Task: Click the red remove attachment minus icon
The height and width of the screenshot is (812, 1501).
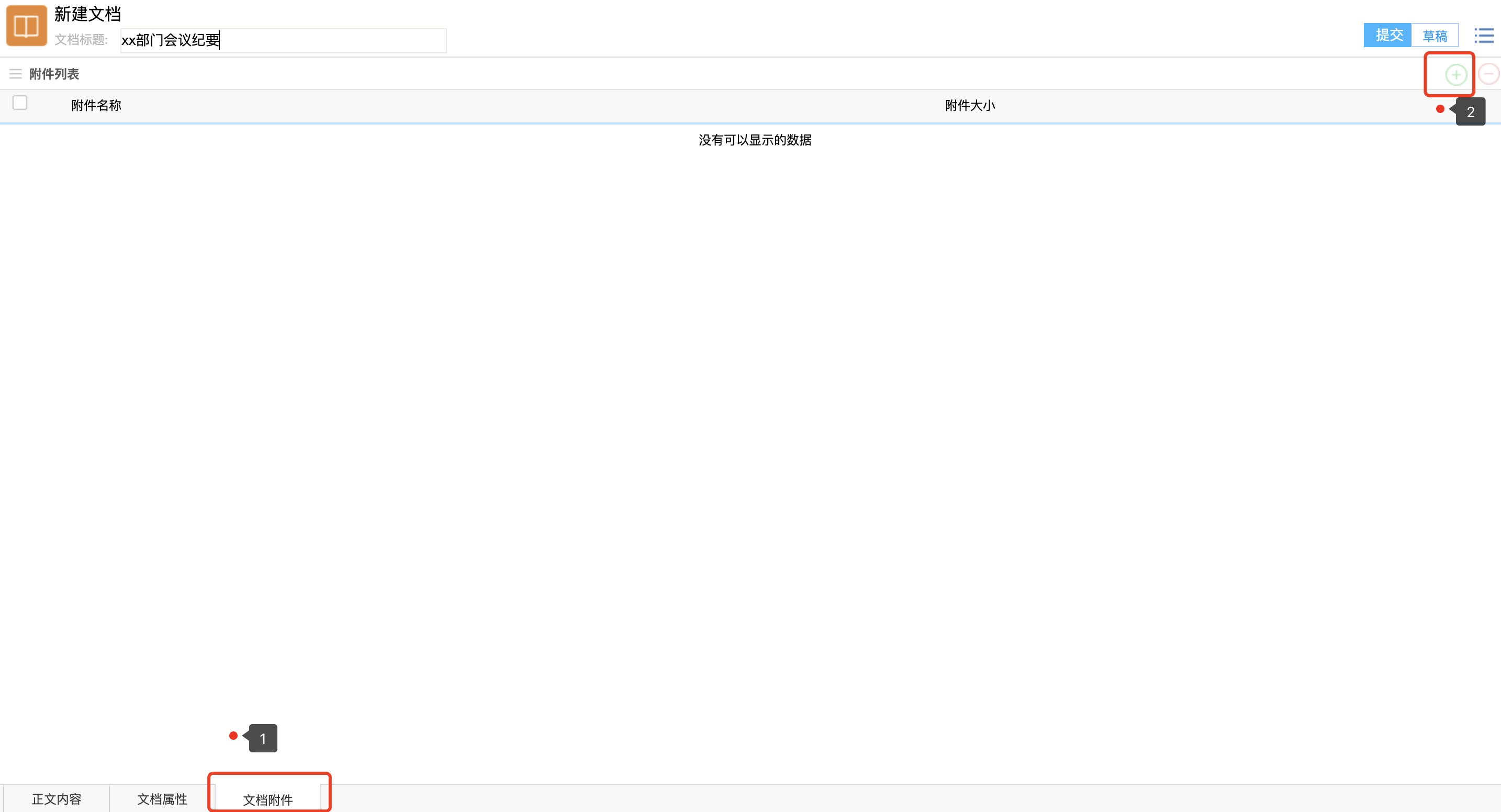Action: [x=1489, y=74]
